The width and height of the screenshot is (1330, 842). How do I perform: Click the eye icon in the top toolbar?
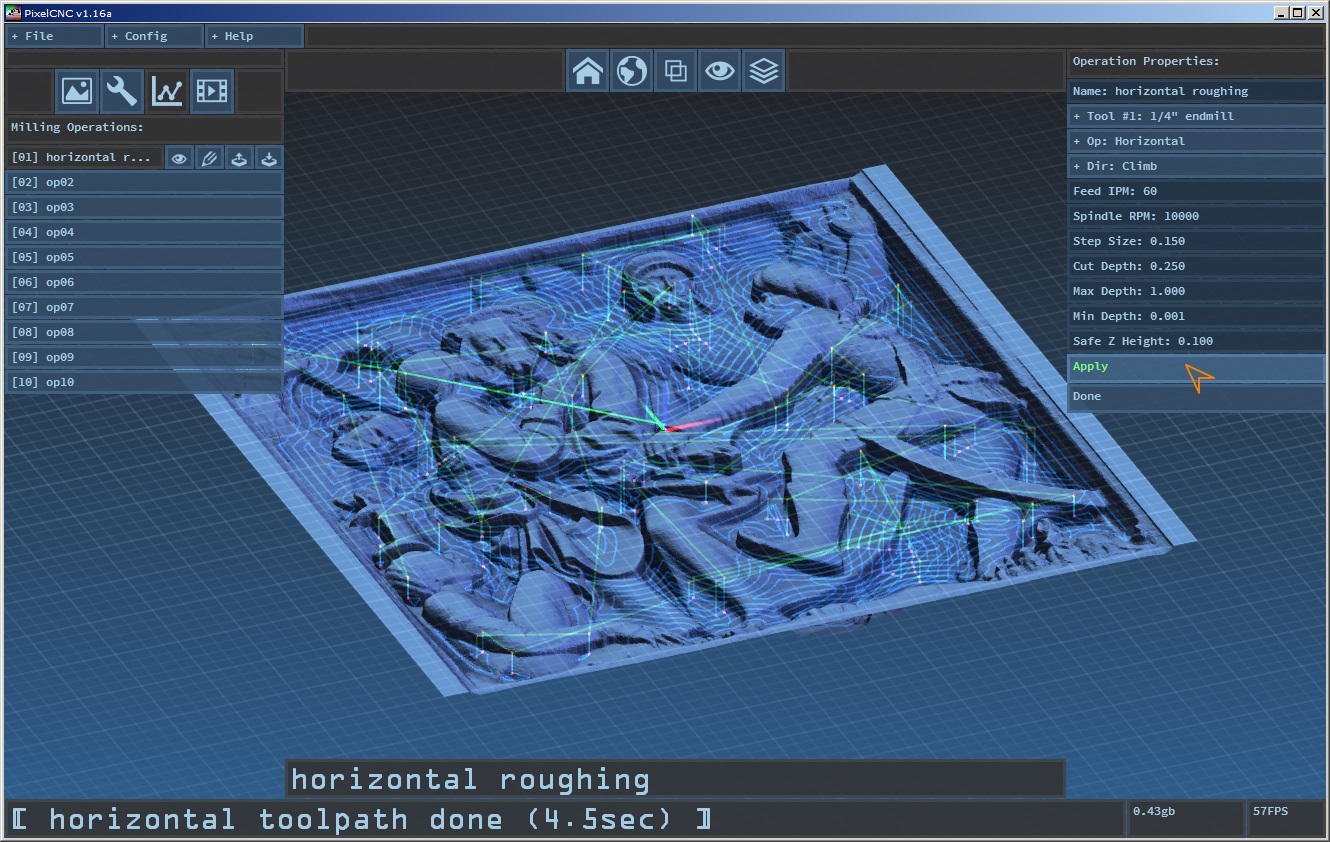[x=720, y=71]
